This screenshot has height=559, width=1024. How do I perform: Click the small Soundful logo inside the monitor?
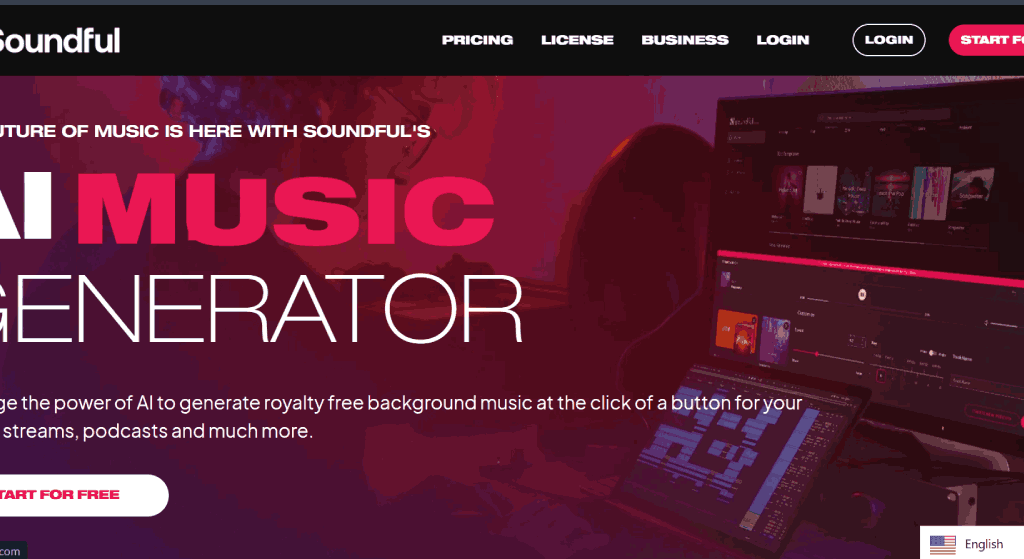point(744,121)
